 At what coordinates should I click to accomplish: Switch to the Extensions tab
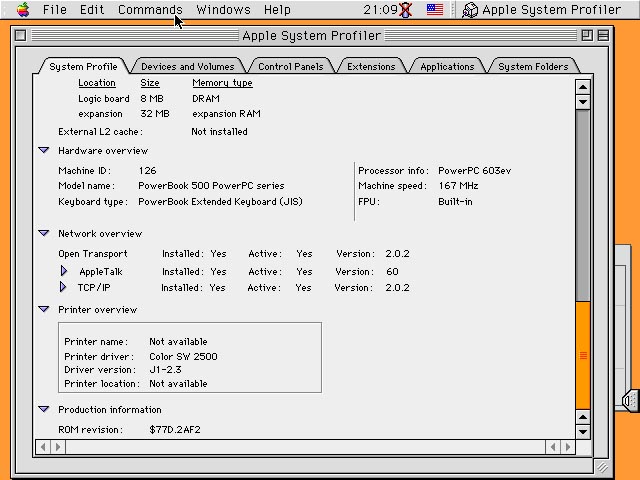(x=371, y=66)
